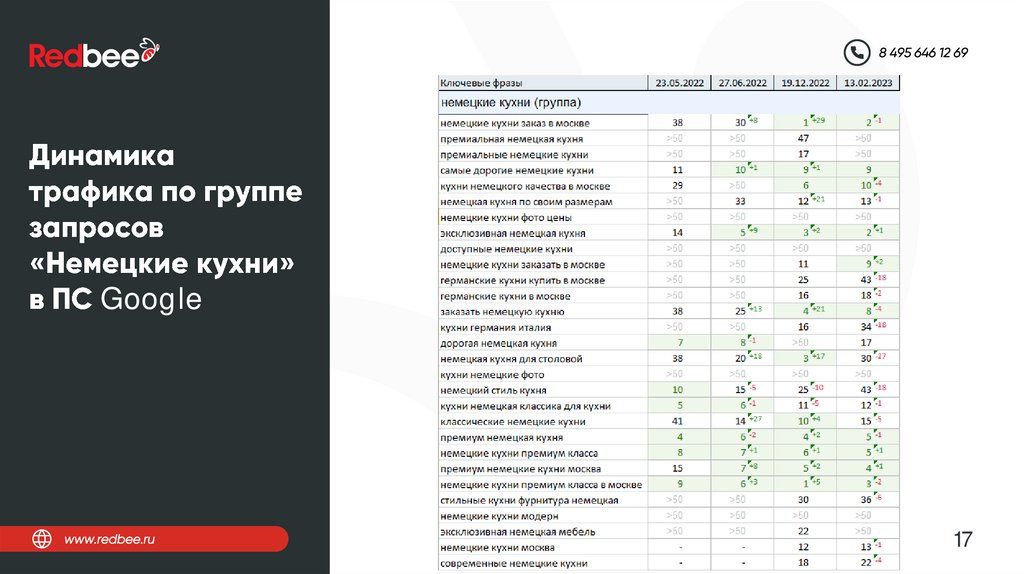The width and height of the screenshot is (1024, 574).
Task: Click value 47 in 'премиальная немецкая кухня' row
Action: point(803,138)
